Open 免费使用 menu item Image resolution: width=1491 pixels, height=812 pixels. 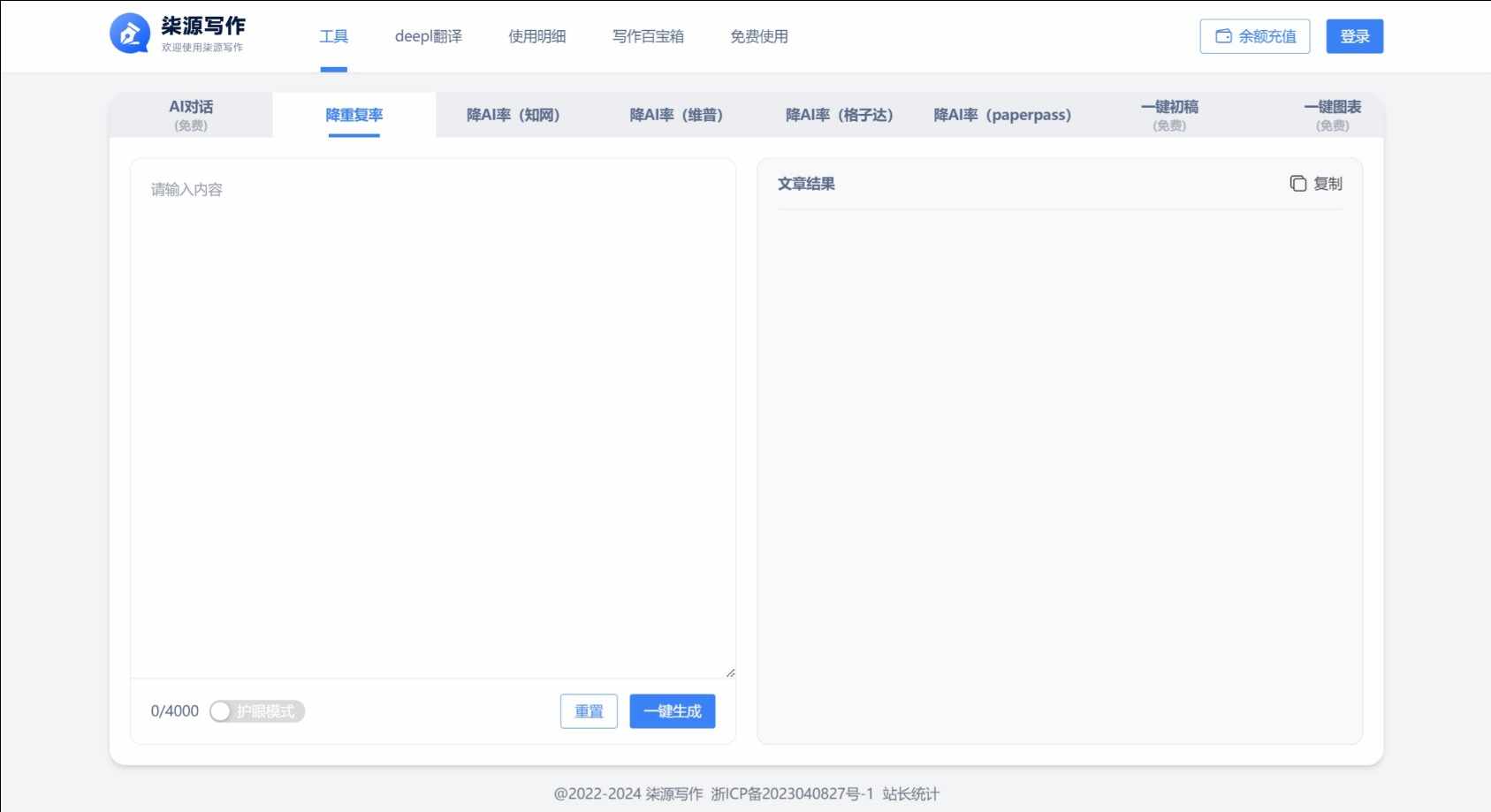pyautogui.click(x=759, y=36)
